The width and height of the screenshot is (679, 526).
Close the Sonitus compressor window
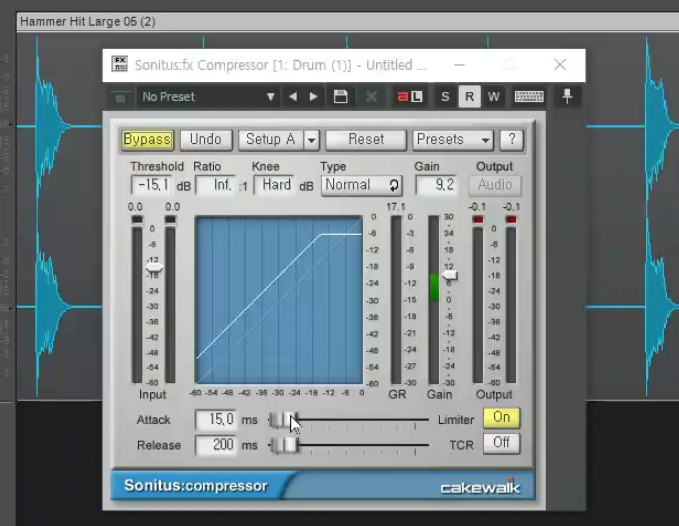560,65
